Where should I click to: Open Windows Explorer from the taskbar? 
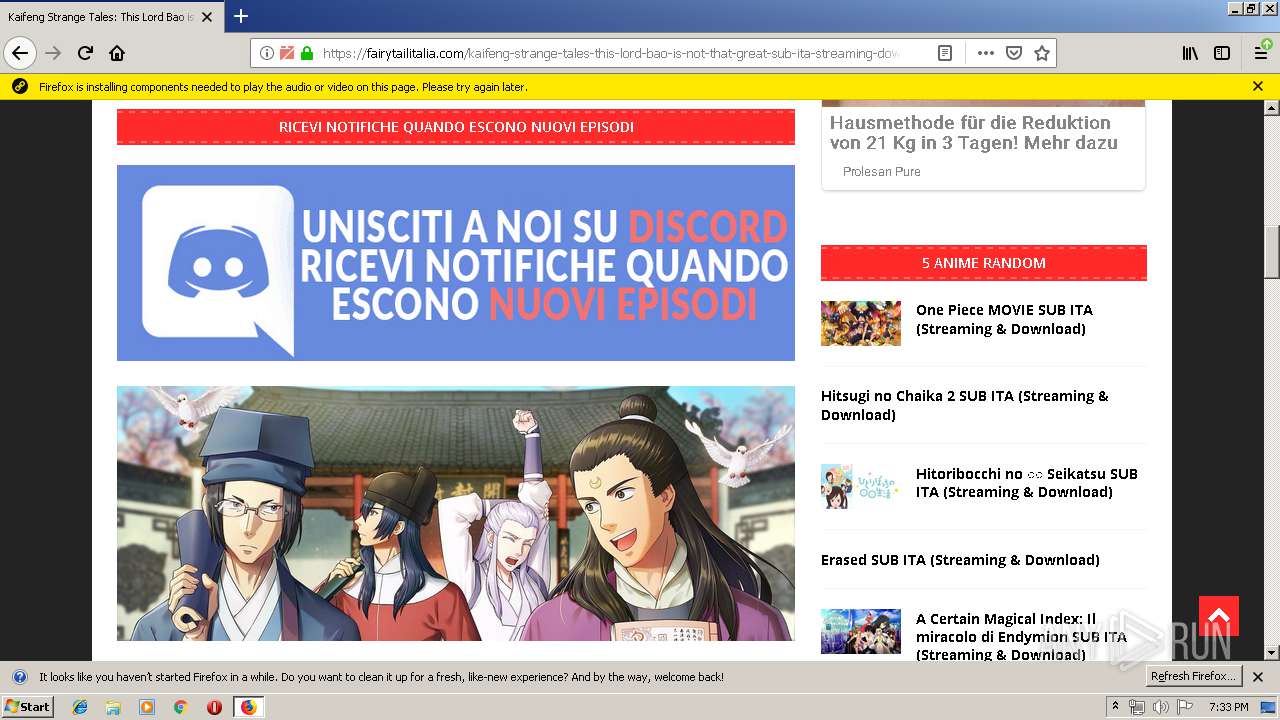pos(113,707)
